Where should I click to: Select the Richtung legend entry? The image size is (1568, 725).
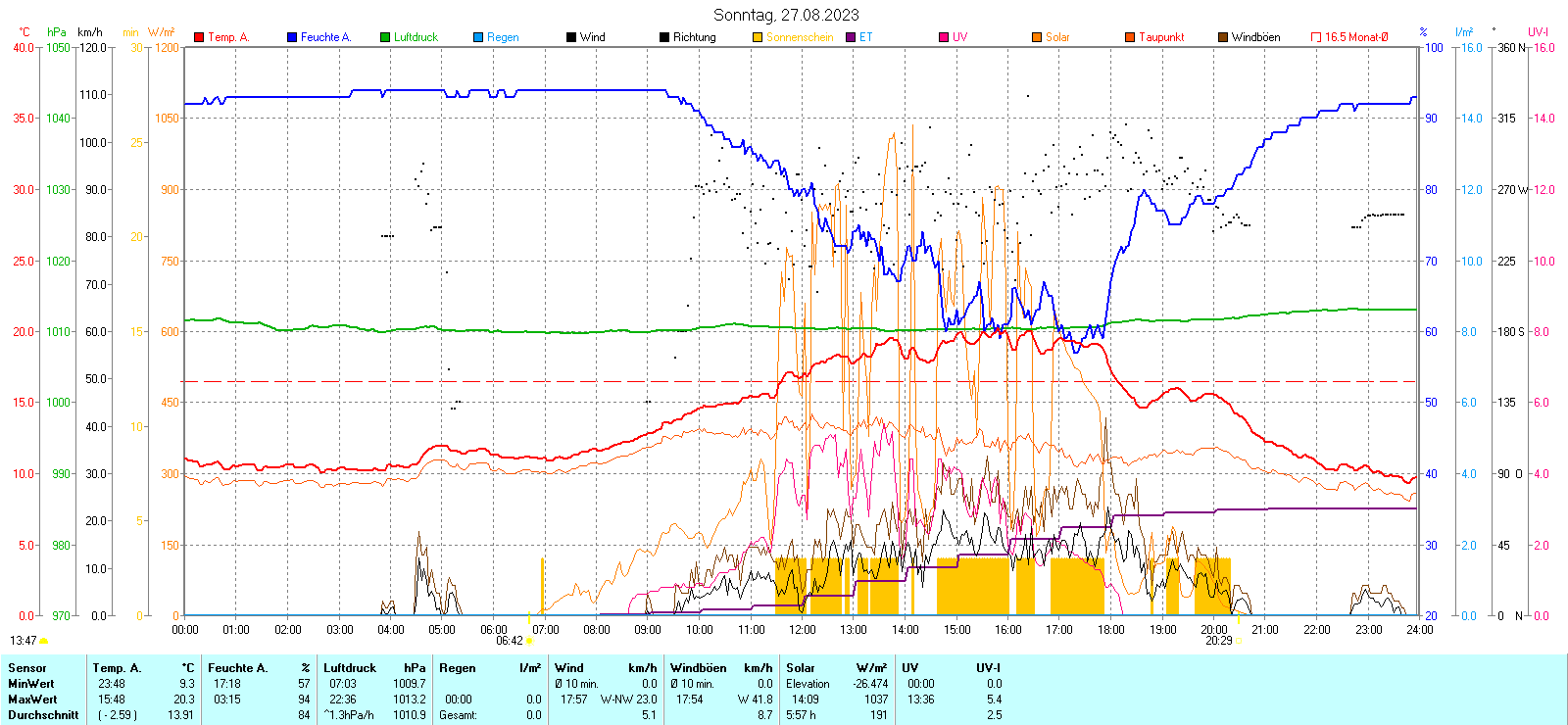click(x=694, y=37)
